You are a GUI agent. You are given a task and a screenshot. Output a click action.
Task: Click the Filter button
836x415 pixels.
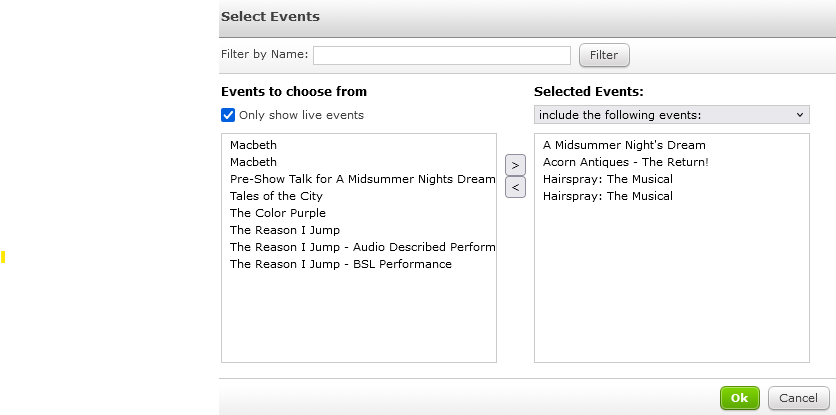tap(604, 55)
